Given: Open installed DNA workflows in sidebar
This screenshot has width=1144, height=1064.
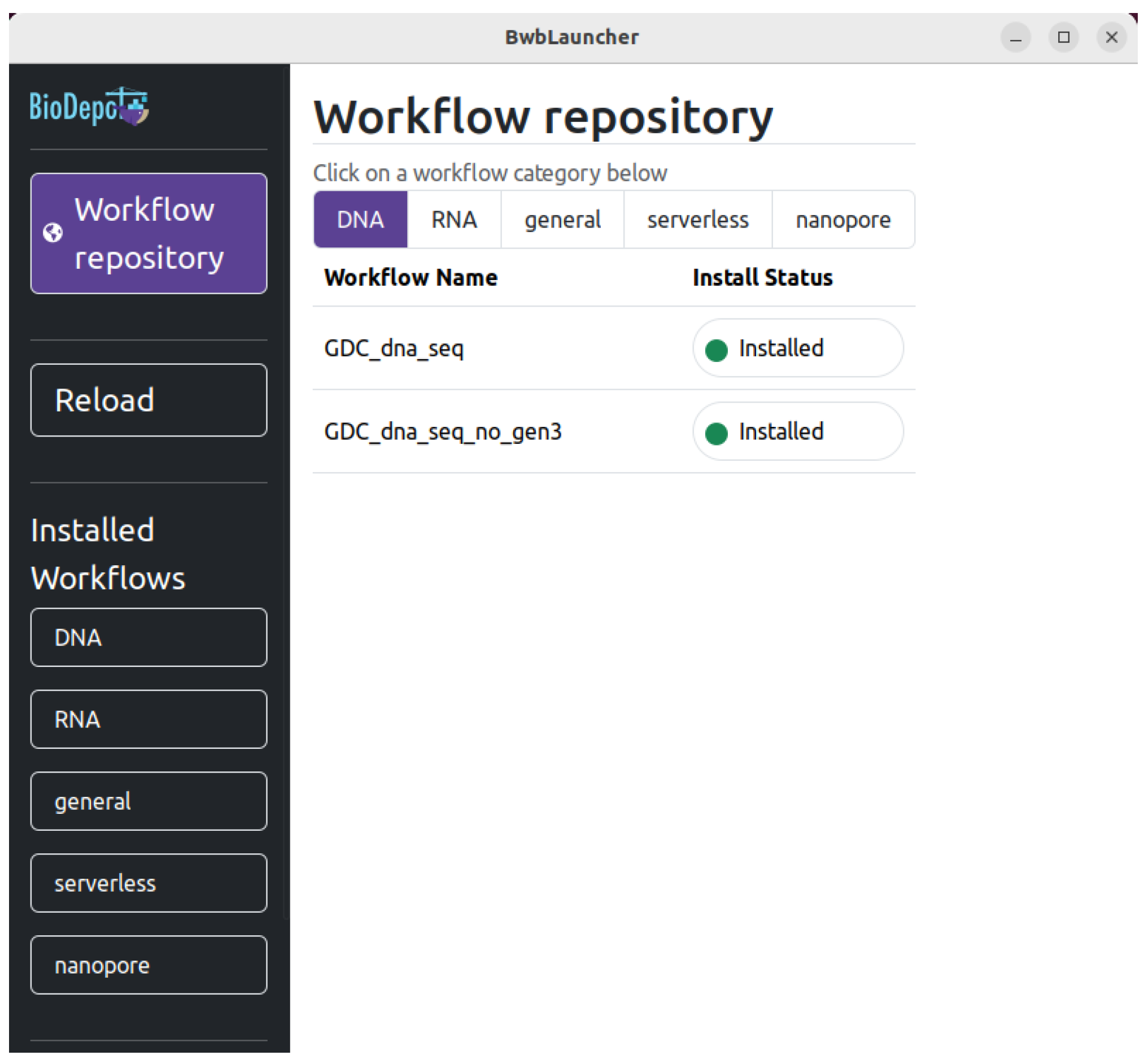Looking at the screenshot, I should tap(149, 637).
